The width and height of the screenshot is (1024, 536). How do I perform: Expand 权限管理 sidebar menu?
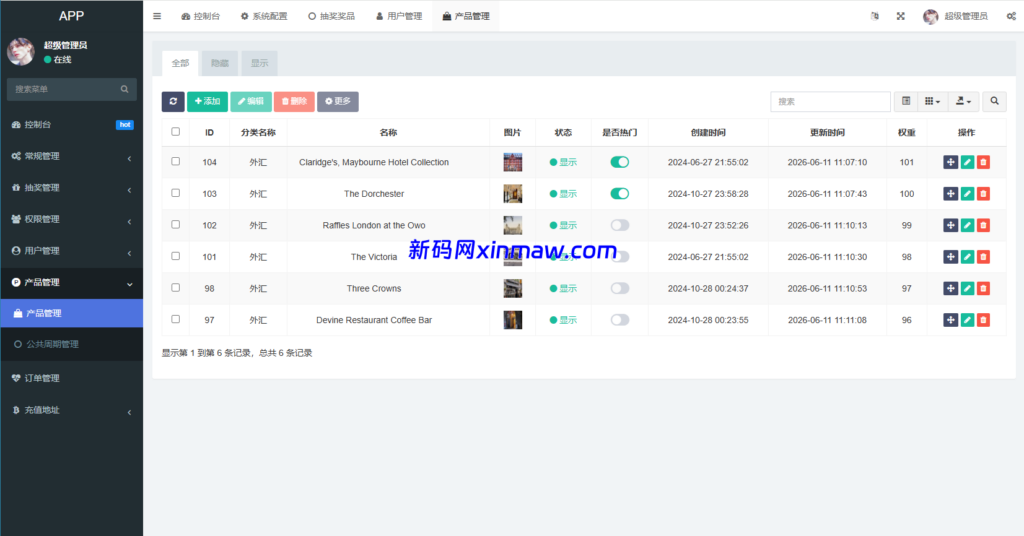pyautogui.click(x=71, y=219)
